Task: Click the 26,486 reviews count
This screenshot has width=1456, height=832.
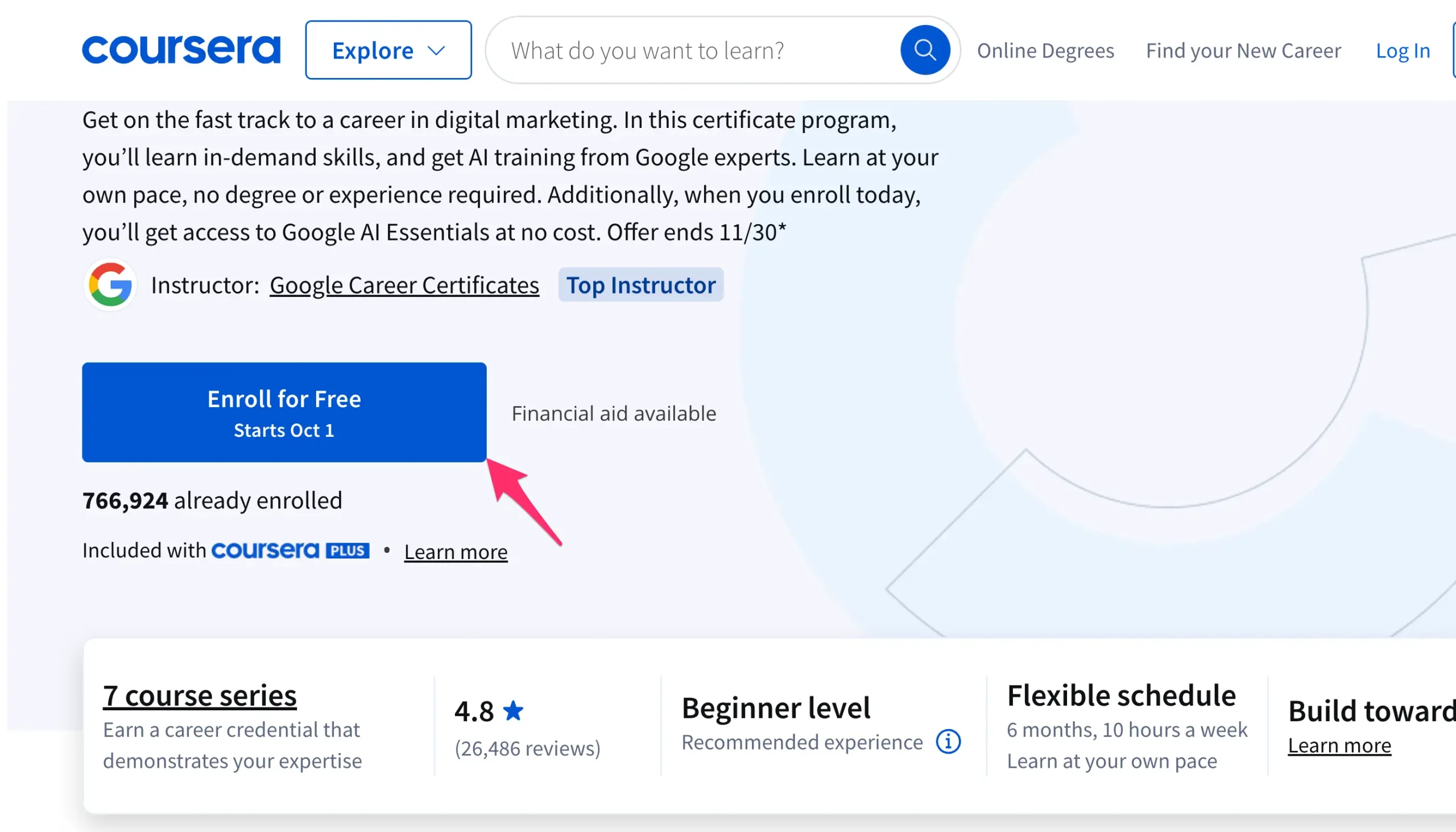Action: (x=527, y=748)
